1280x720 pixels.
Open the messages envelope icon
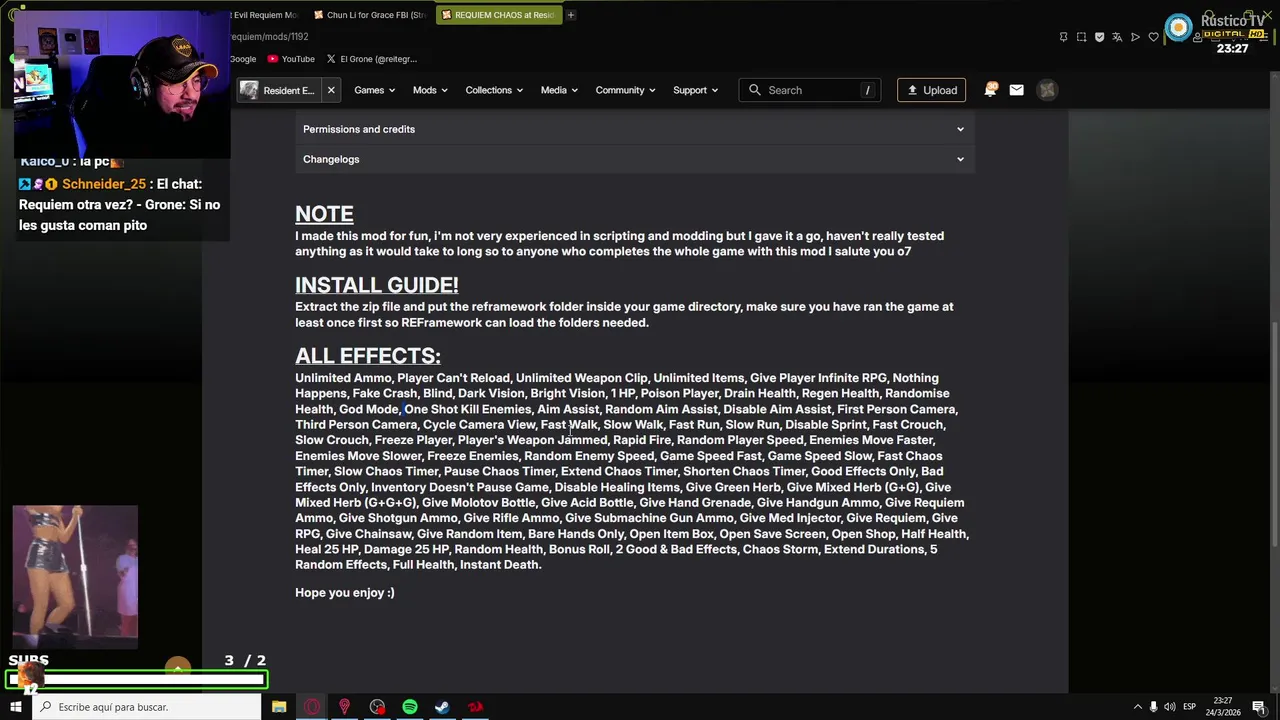pos(1016,90)
